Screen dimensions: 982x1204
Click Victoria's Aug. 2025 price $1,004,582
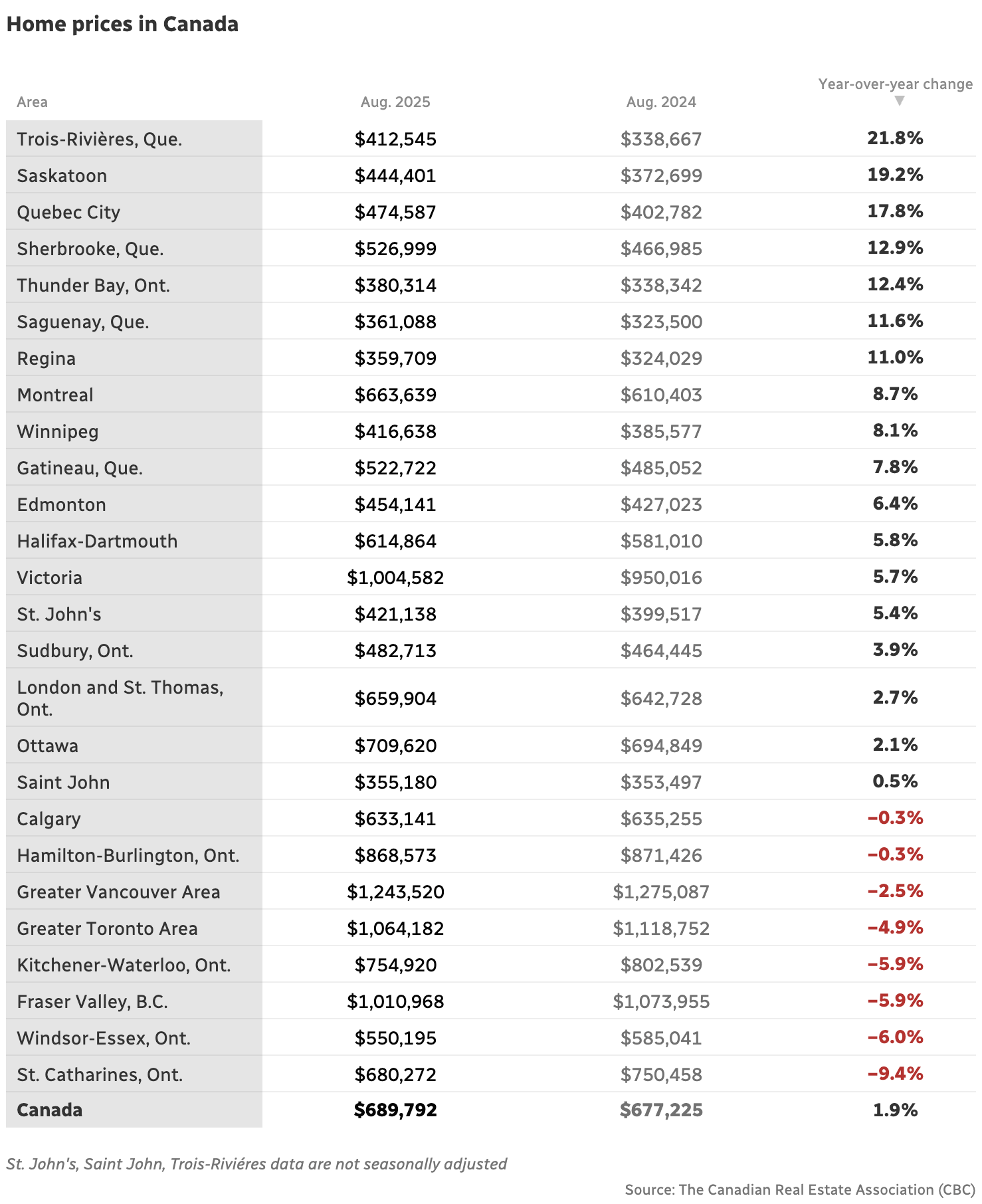(395, 578)
